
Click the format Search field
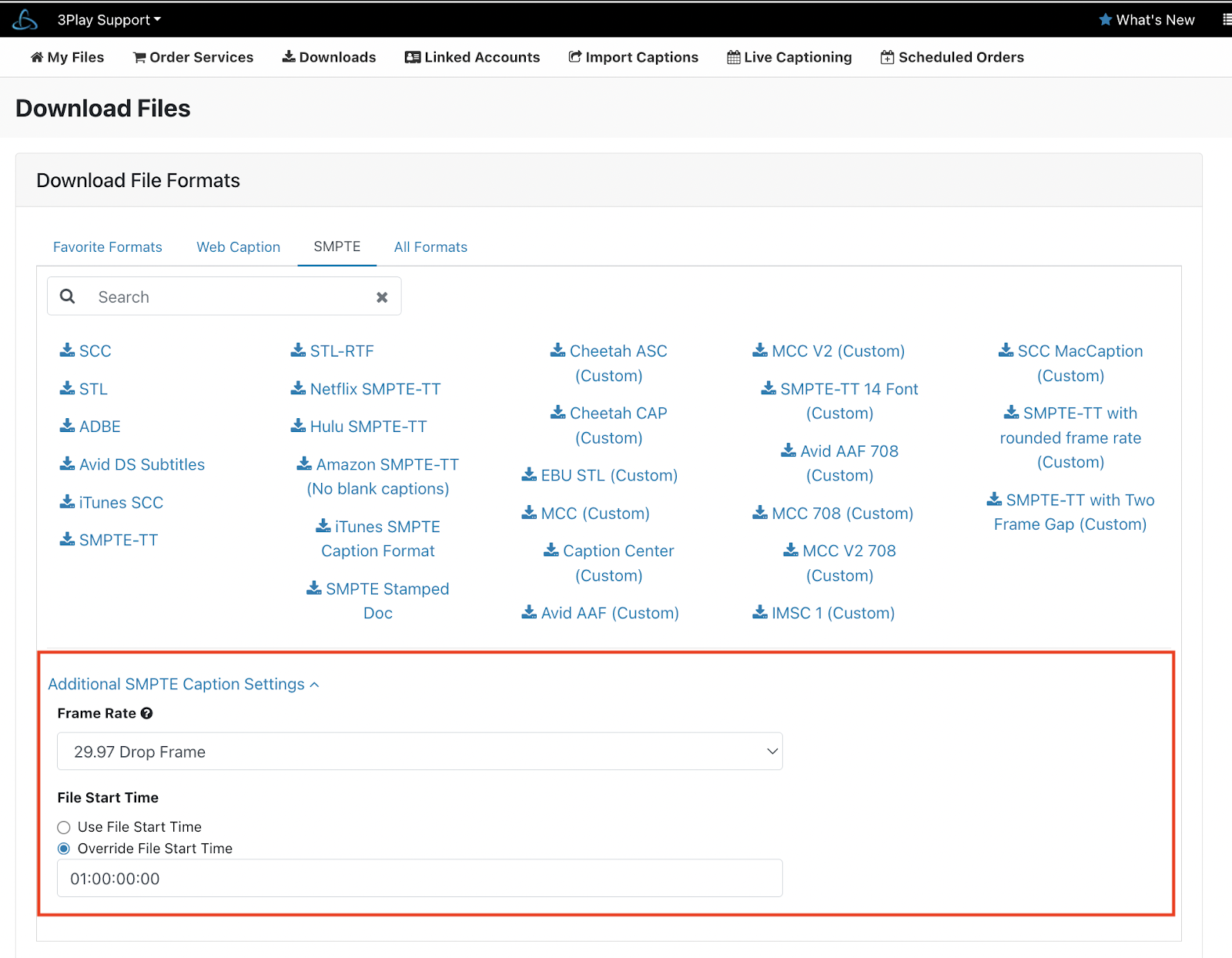224,296
